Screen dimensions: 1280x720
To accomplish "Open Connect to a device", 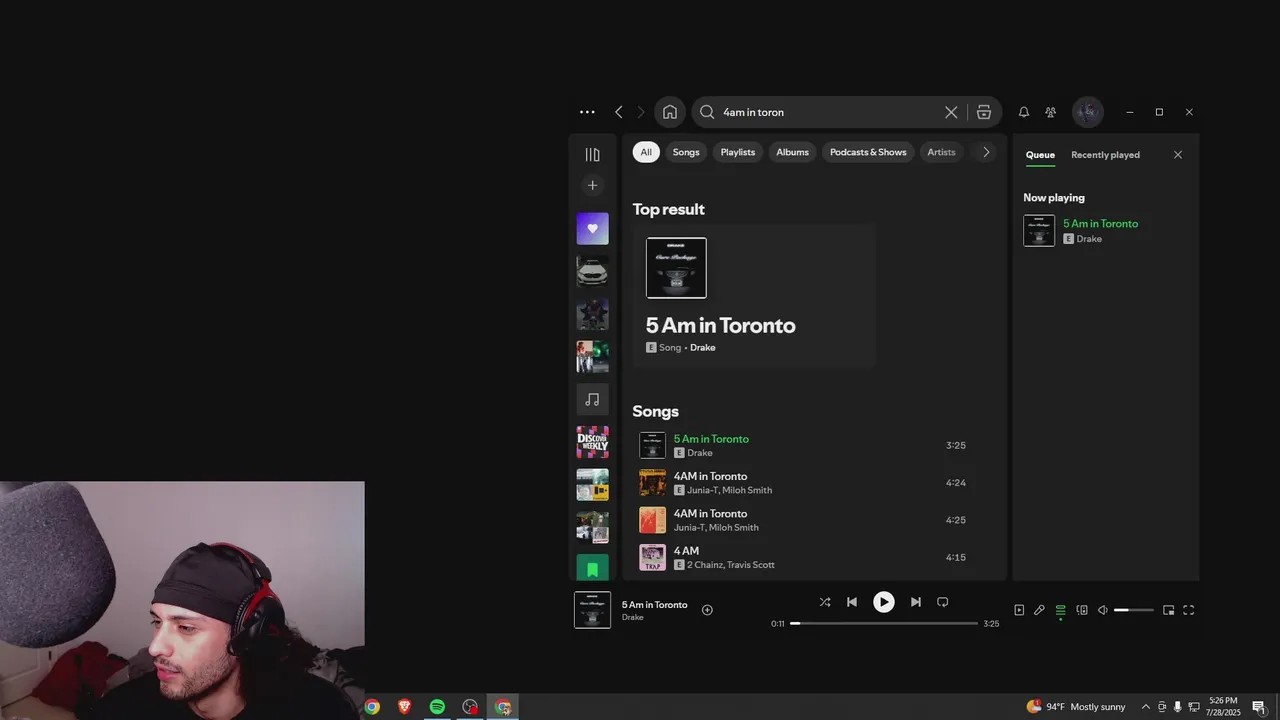I will pyautogui.click(x=1082, y=610).
